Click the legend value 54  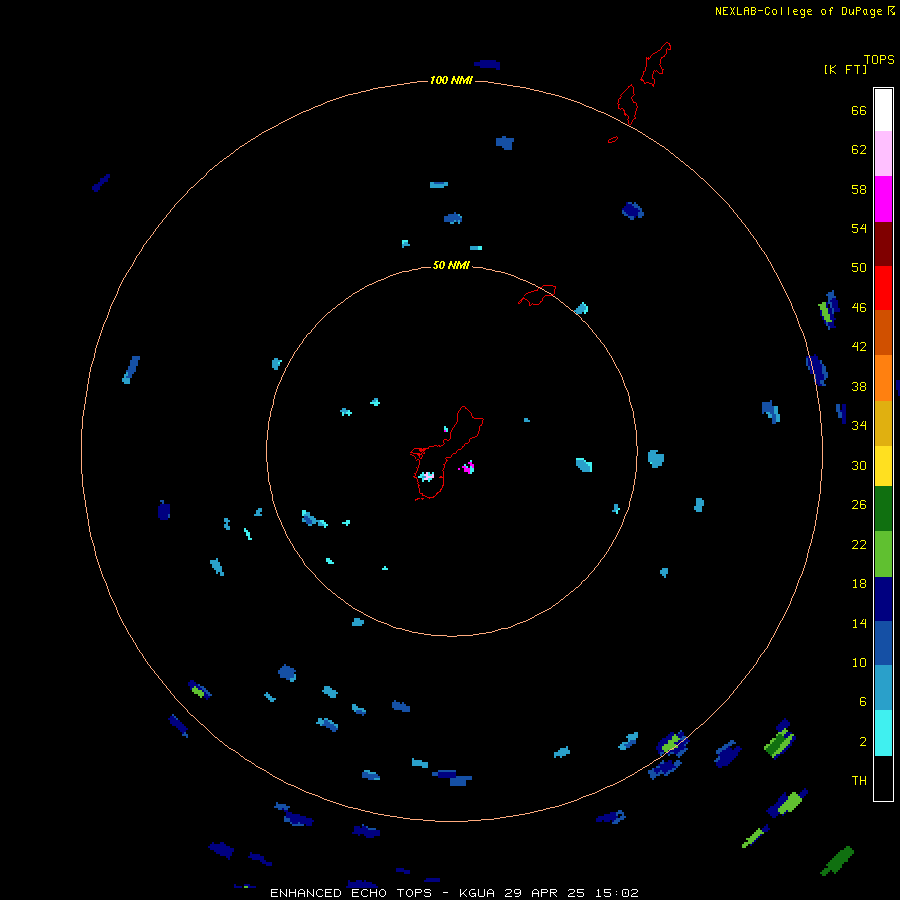[x=859, y=228]
